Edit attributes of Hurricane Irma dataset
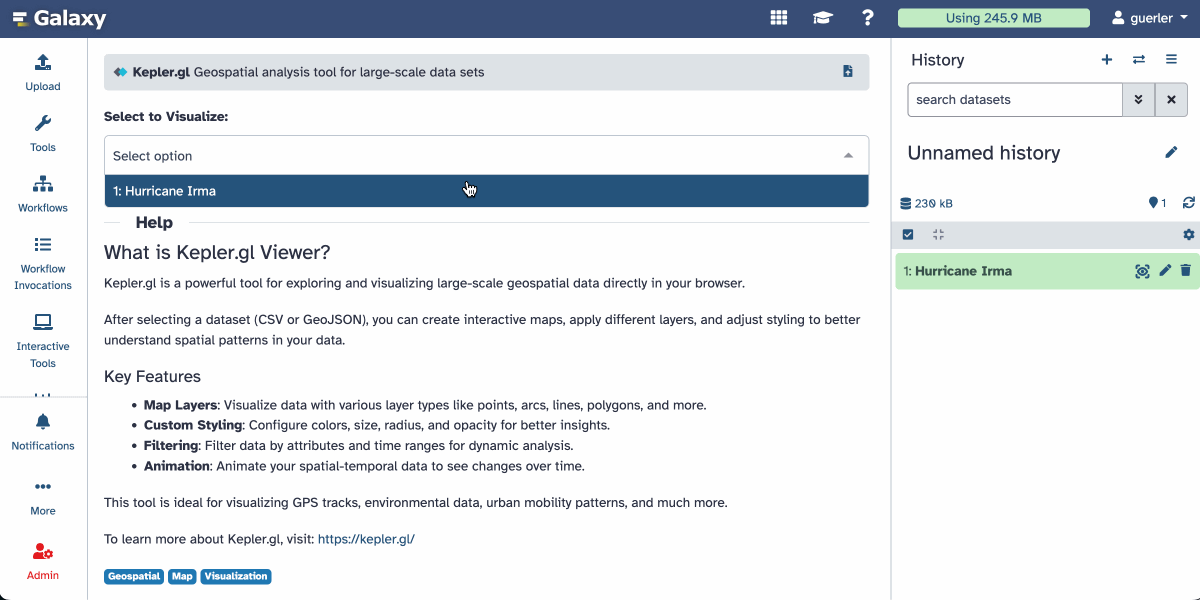1200x600 pixels. pos(1164,271)
